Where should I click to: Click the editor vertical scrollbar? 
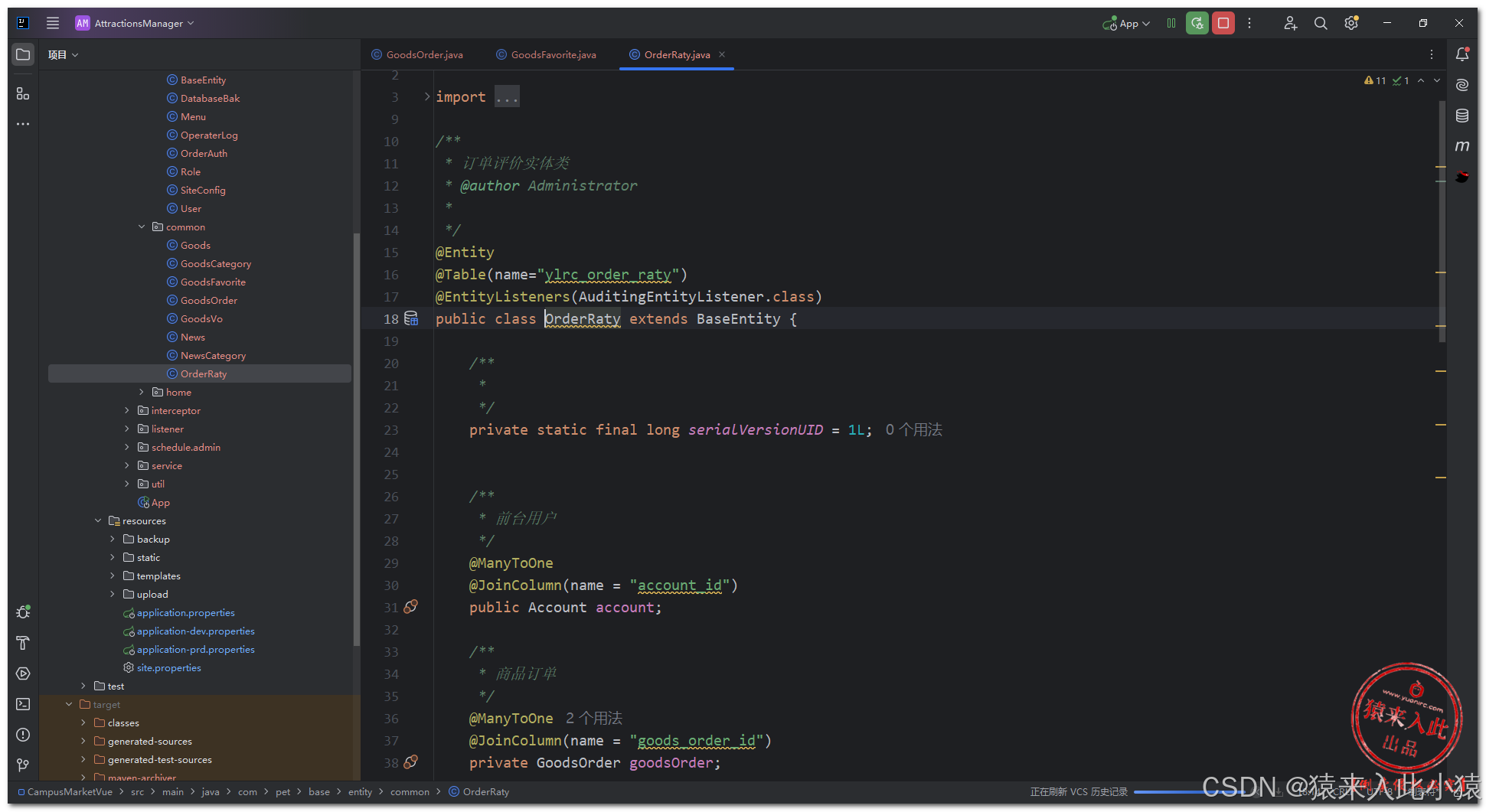coord(1442,222)
